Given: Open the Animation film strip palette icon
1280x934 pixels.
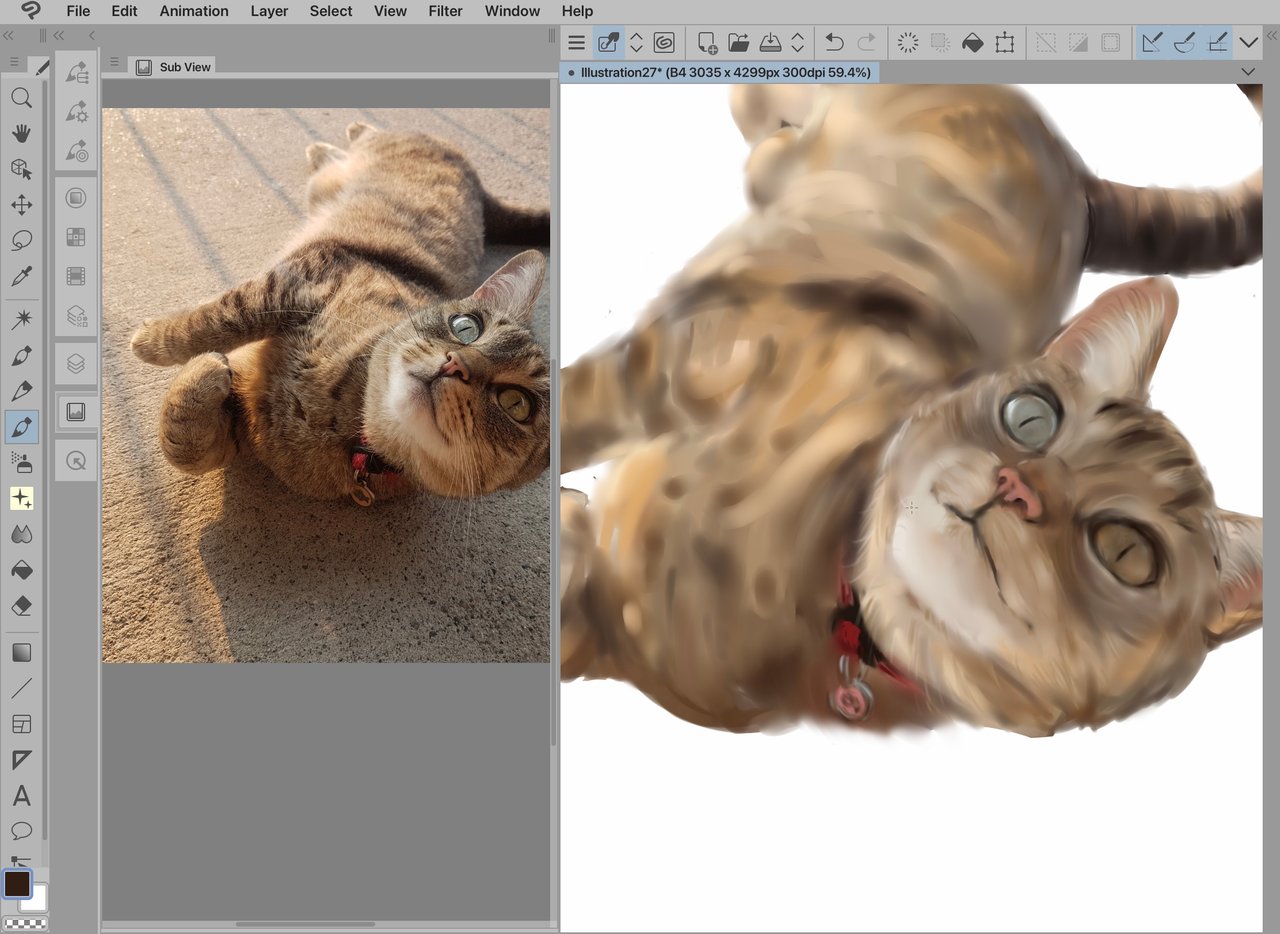Looking at the screenshot, I should [76, 276].
